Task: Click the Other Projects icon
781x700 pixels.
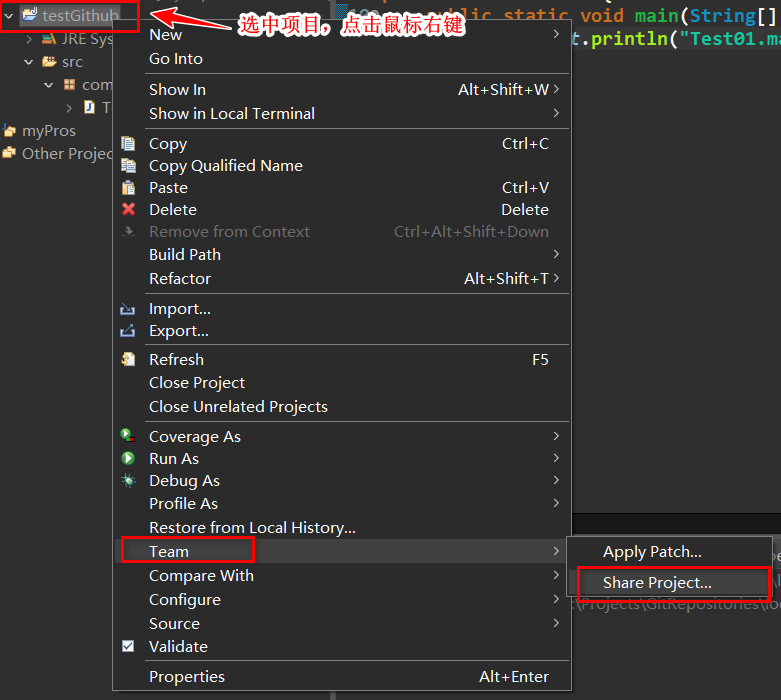Action: 9,152
